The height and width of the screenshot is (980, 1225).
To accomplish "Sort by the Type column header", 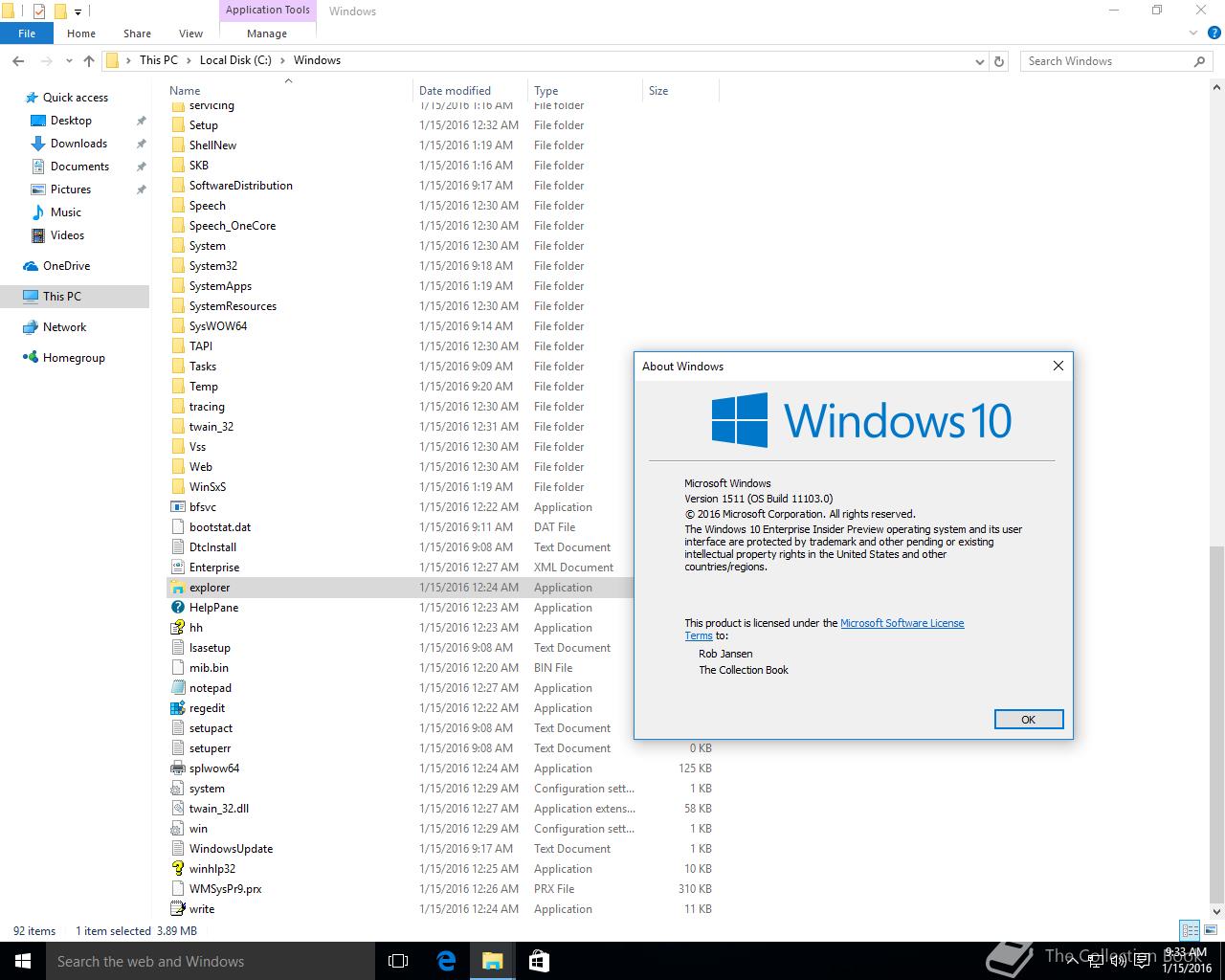I will (x=585, y=91).
